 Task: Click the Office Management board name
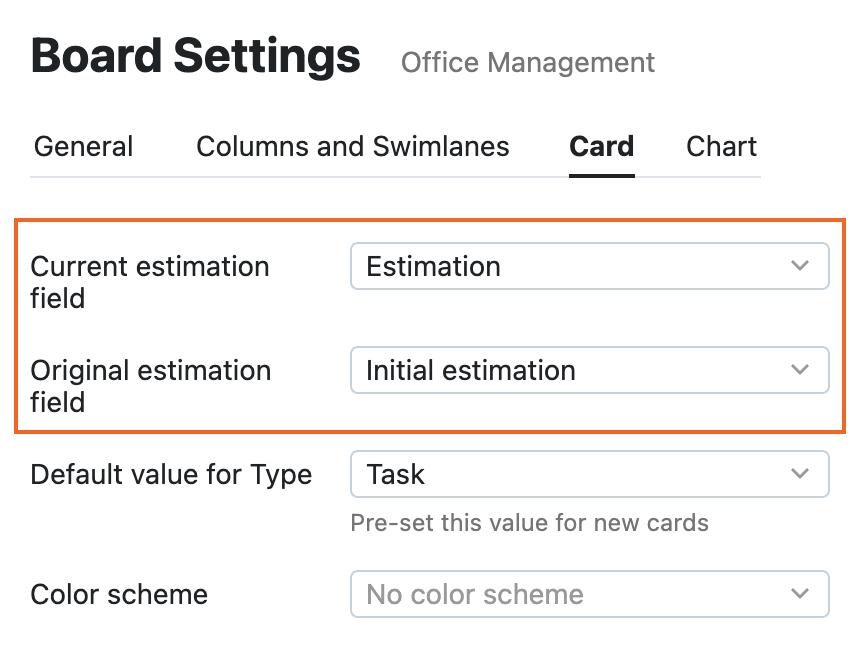[527, 63]
